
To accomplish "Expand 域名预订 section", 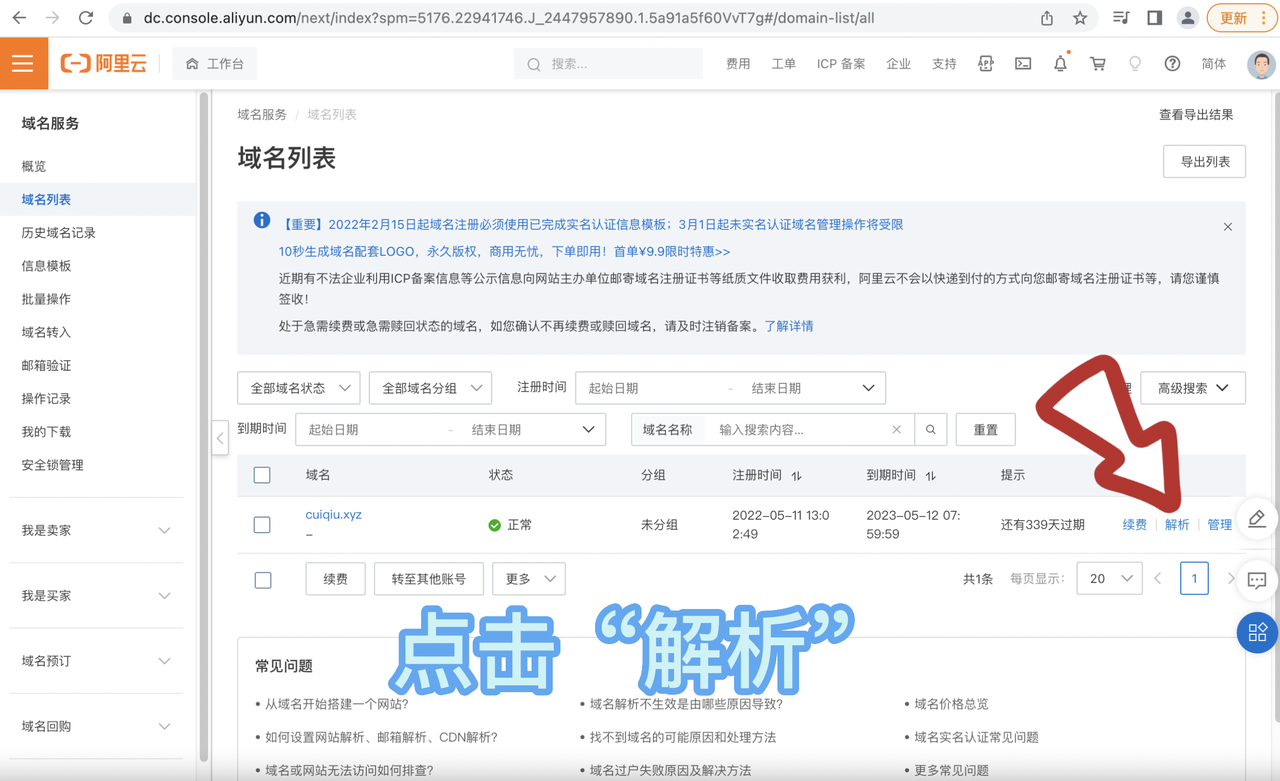I will (x=96, y=661).
